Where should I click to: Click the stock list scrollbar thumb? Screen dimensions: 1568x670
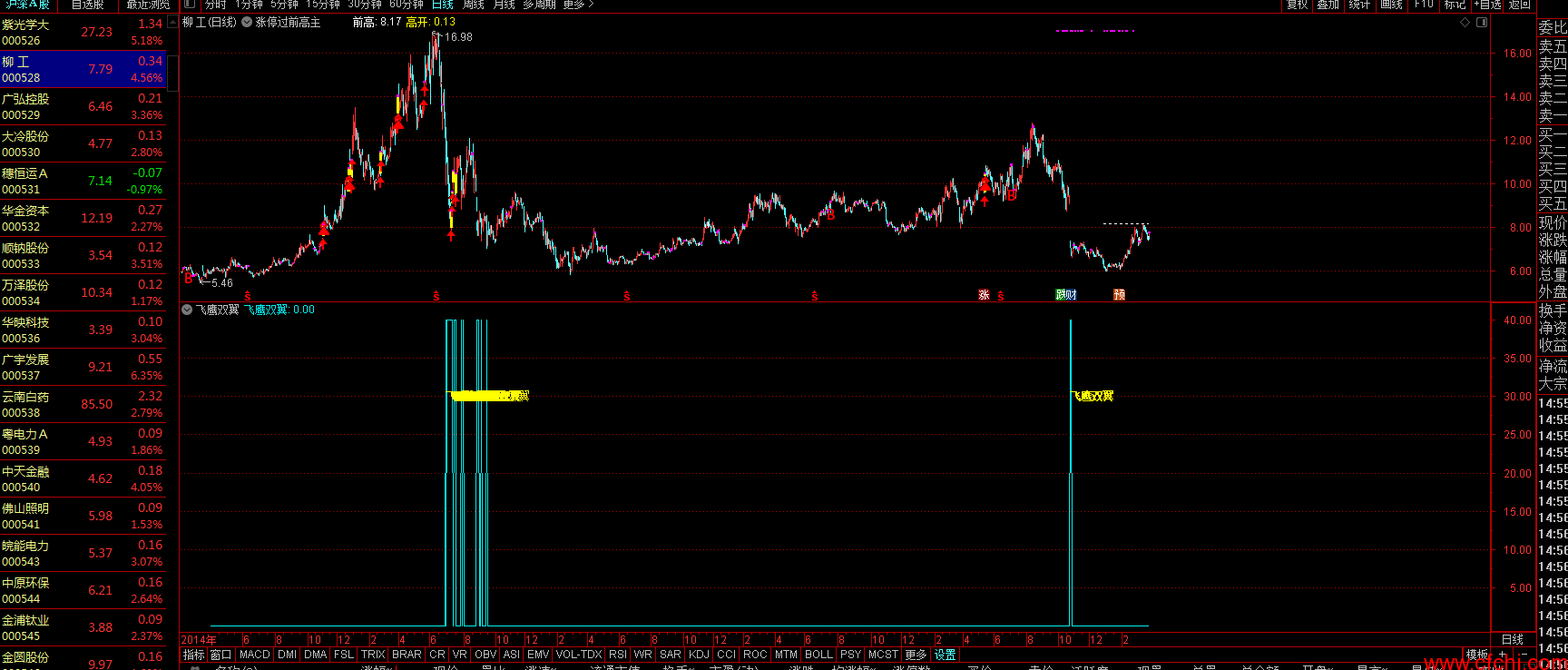coord(172,73)
